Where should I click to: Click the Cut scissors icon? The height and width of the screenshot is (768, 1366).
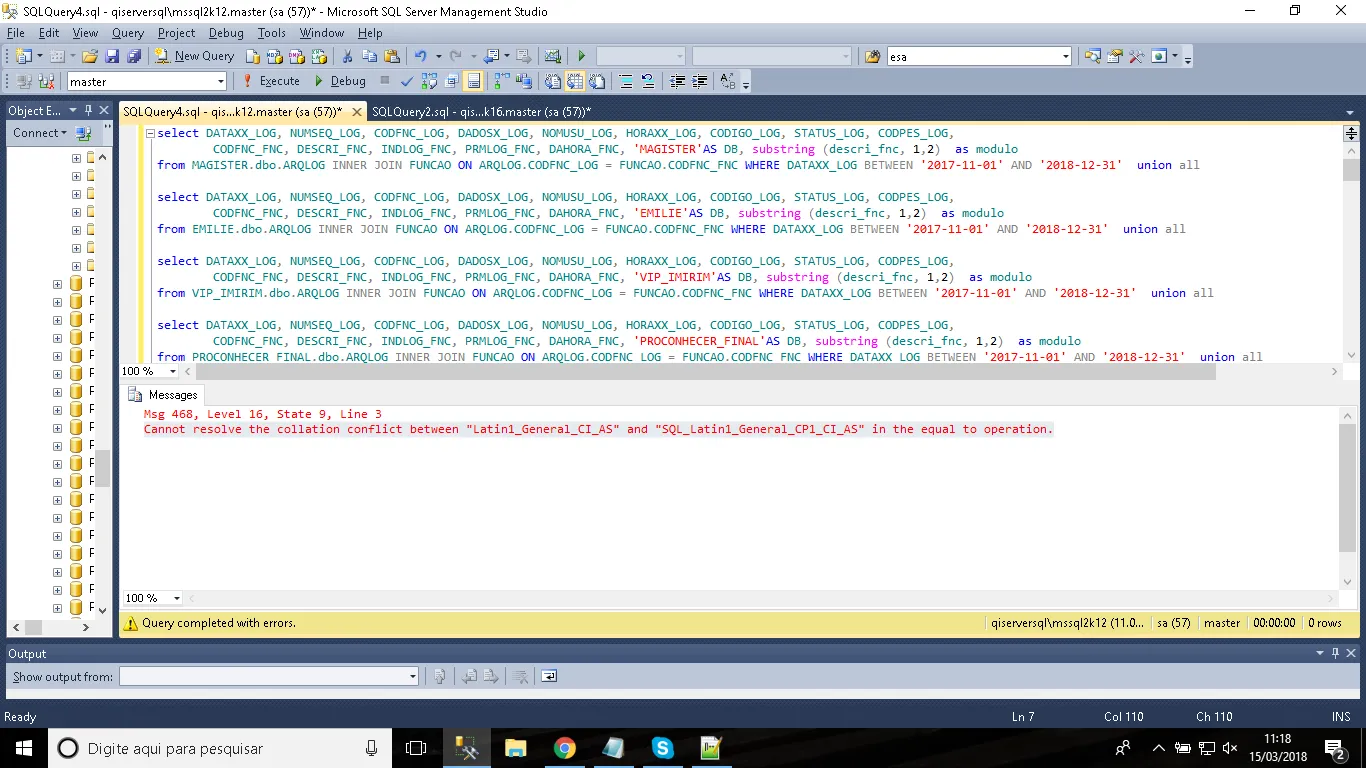pos(347,56)
